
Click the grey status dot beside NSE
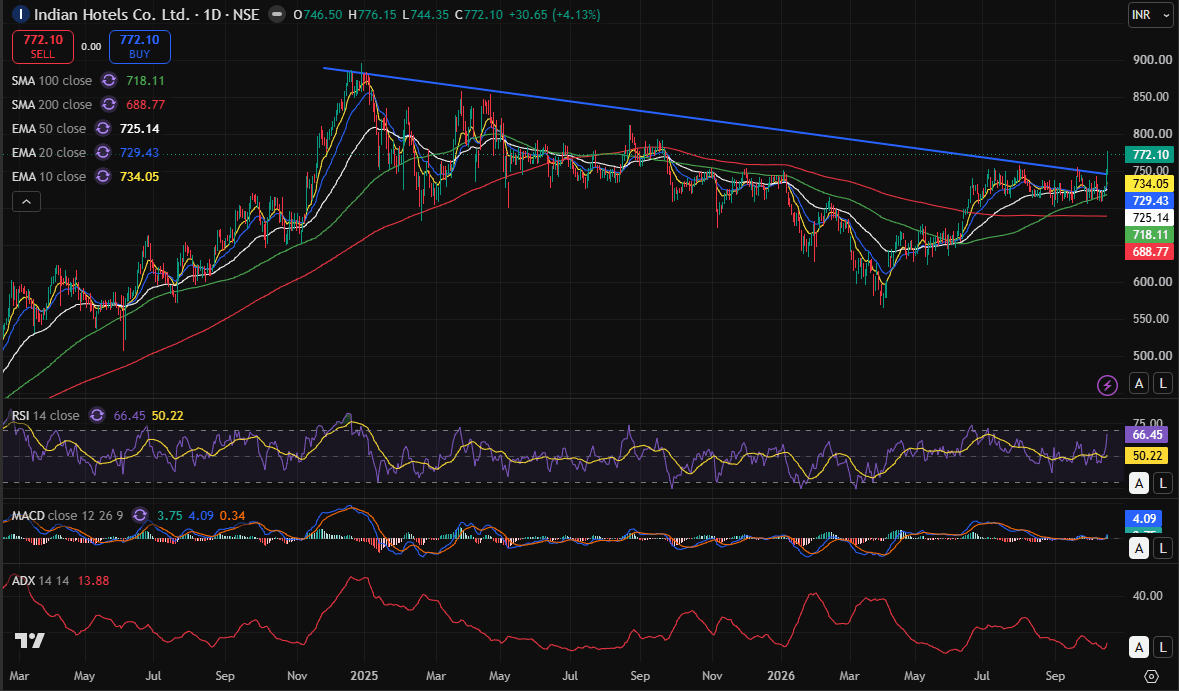click(277, 14)
